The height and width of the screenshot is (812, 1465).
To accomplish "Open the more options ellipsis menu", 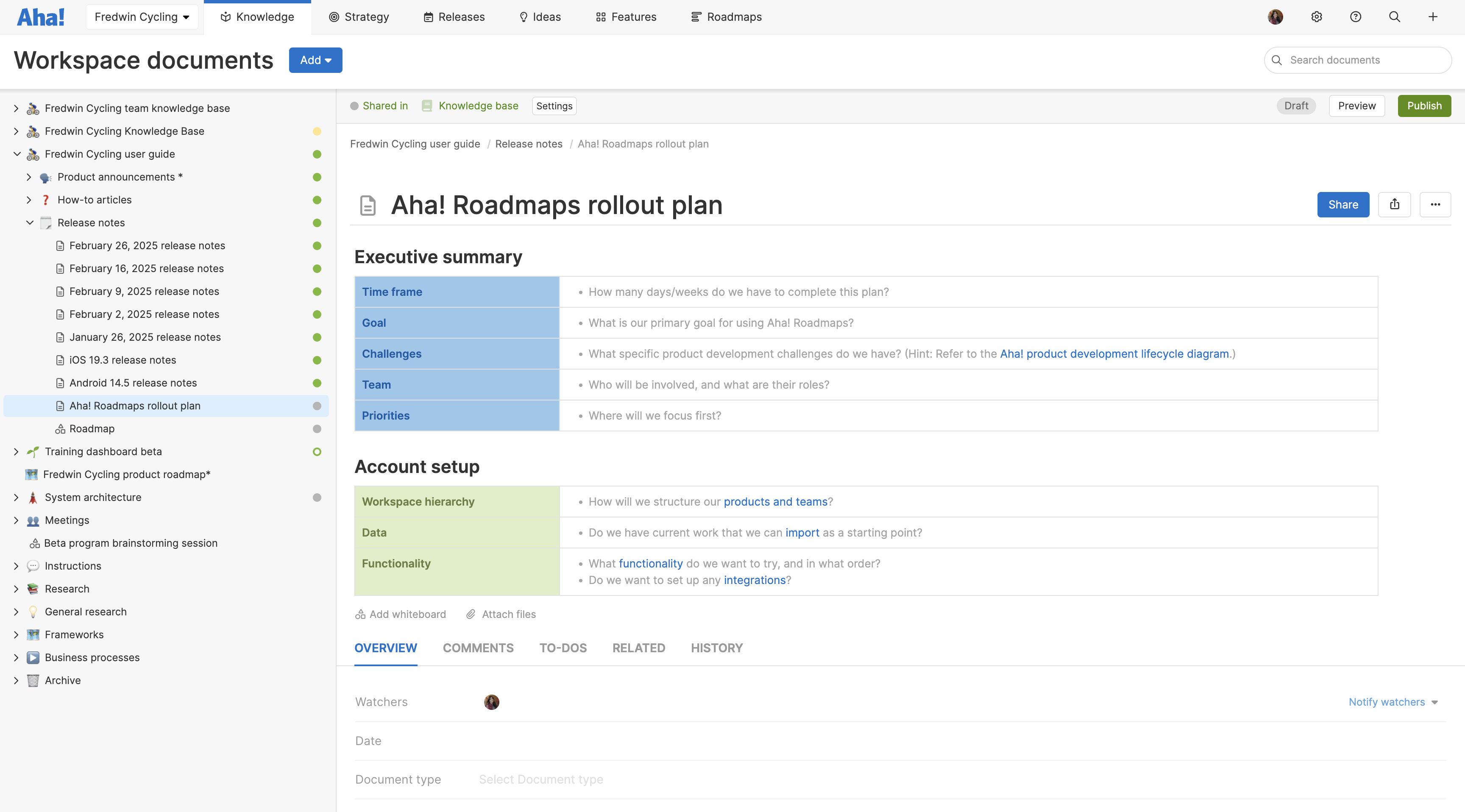I will (1435, 205).
